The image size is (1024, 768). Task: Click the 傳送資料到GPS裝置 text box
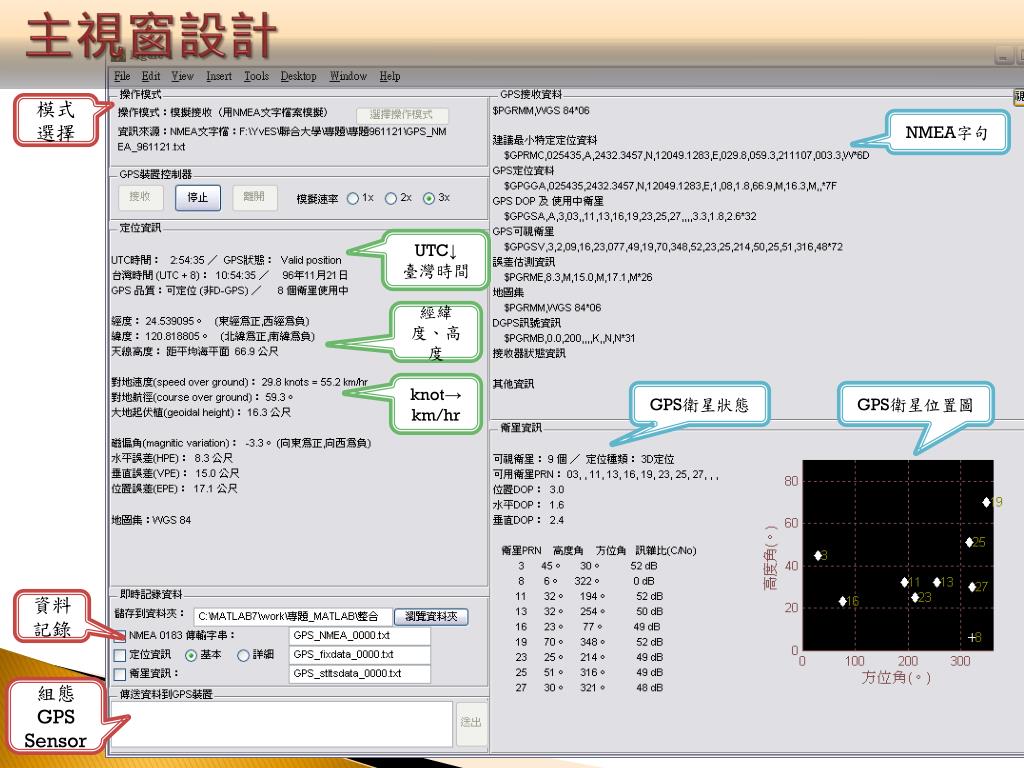pos(282,723)
